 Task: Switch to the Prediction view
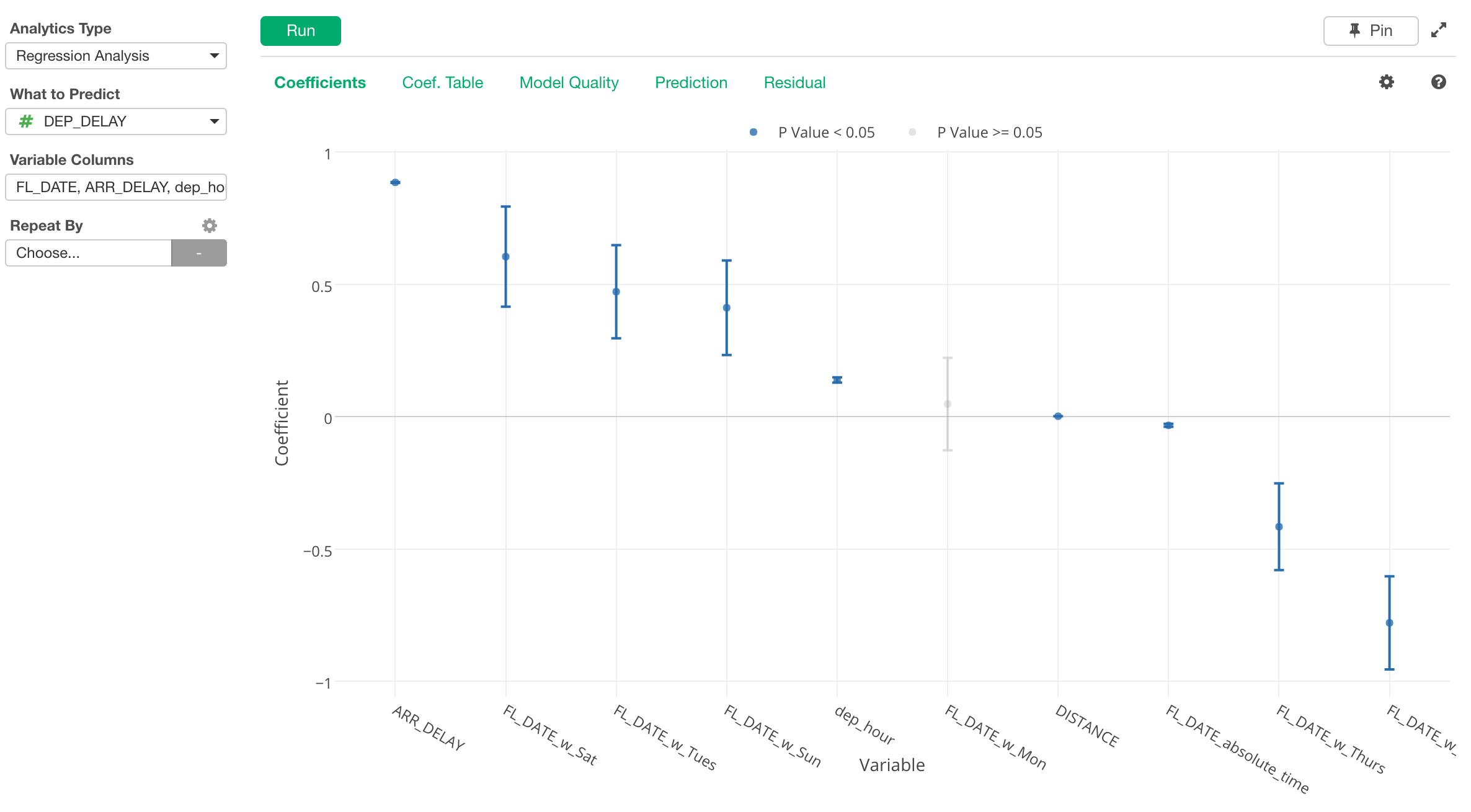(690, 82)
